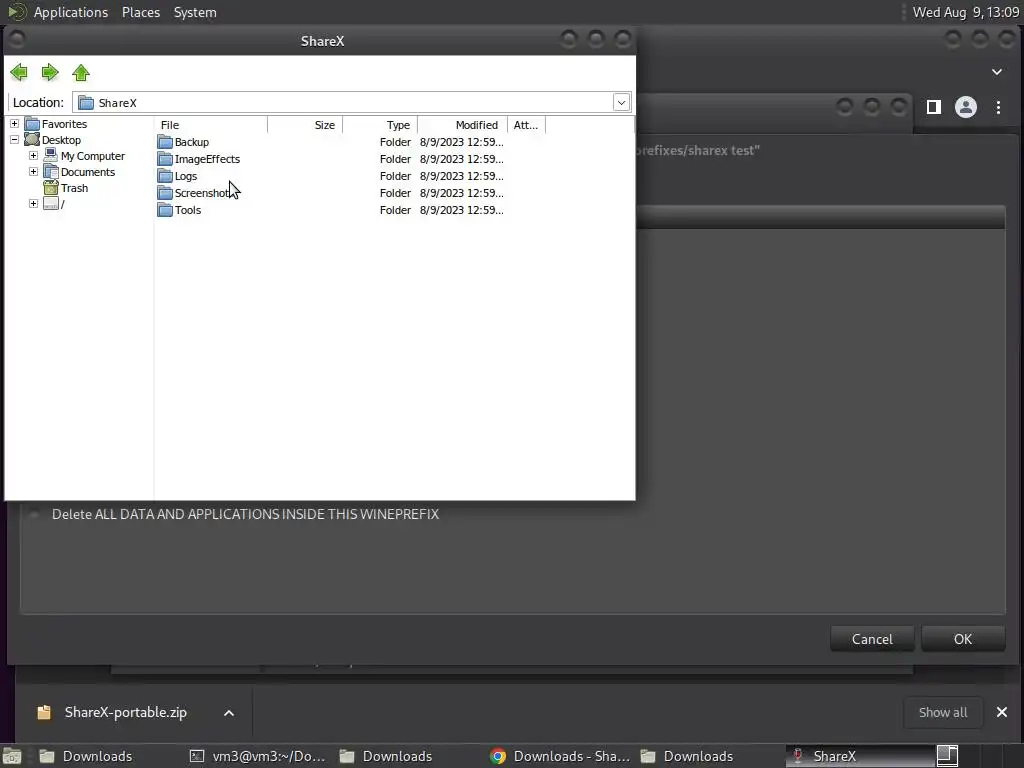
Task: Go back with the green left arrow
Action: click(x=19, y=72)
